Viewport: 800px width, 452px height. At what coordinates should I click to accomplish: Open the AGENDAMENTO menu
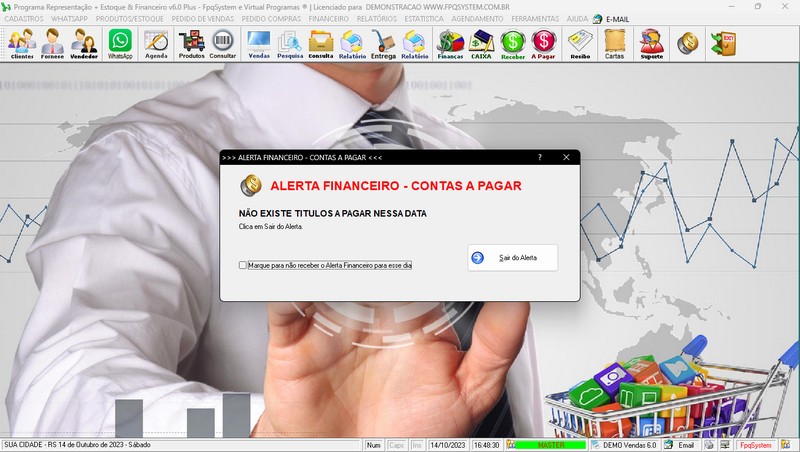(x=477, y=19)
